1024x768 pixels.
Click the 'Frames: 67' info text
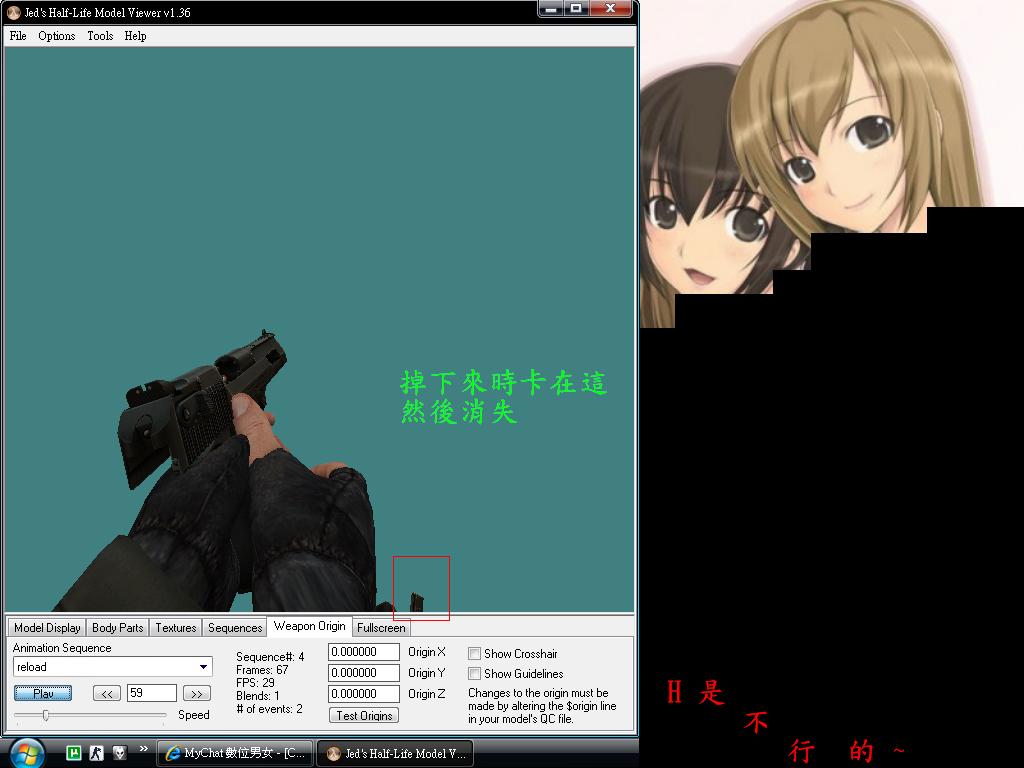coord(262,670)
